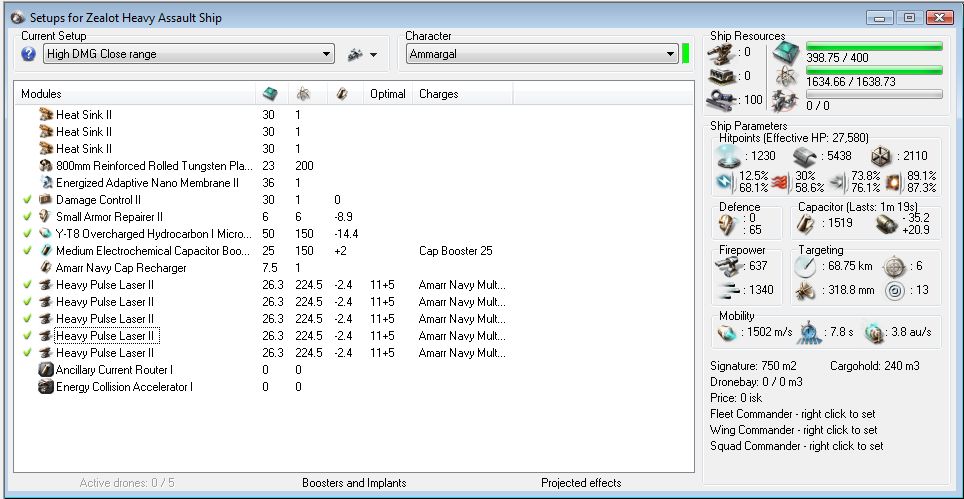Click the structure hitpoints icon showing 2110

[882, 156]
